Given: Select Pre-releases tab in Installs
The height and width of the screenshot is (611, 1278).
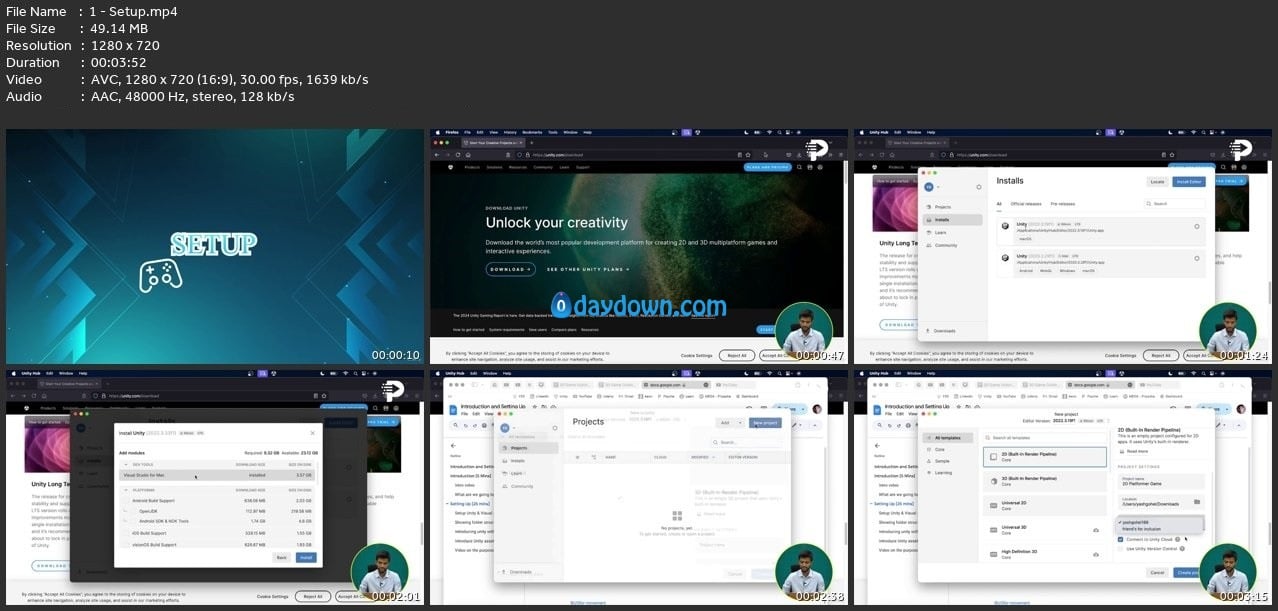Looking at the screenshot, I should pos(1063,204).
